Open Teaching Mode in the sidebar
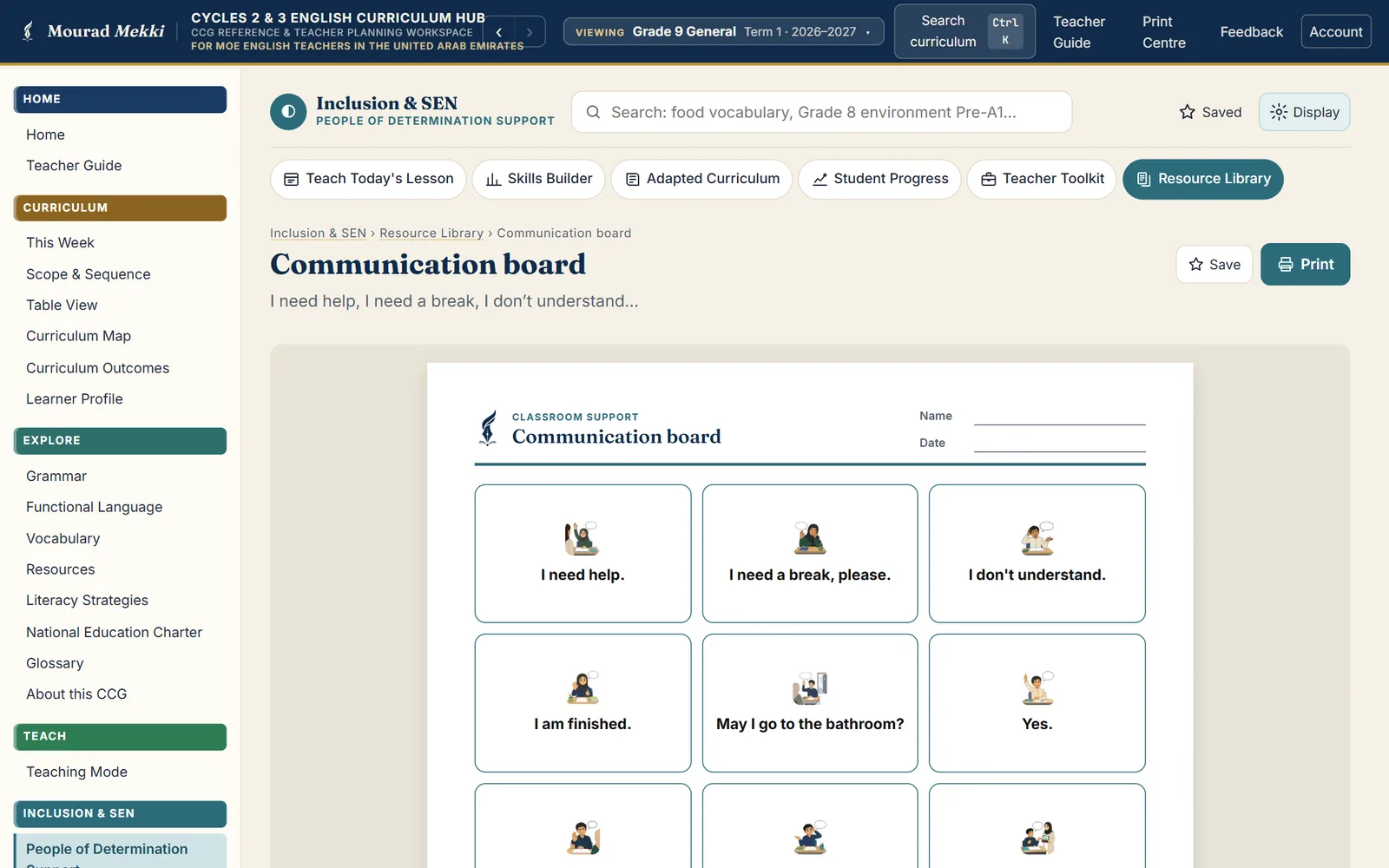The image size is (1389, 868). [76, 772]
